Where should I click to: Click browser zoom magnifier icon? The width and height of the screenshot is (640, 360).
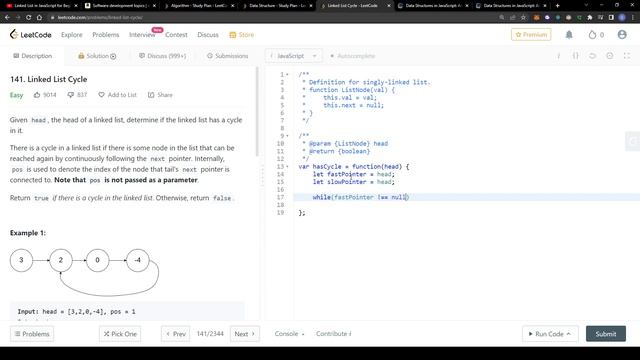pos(502,18)
